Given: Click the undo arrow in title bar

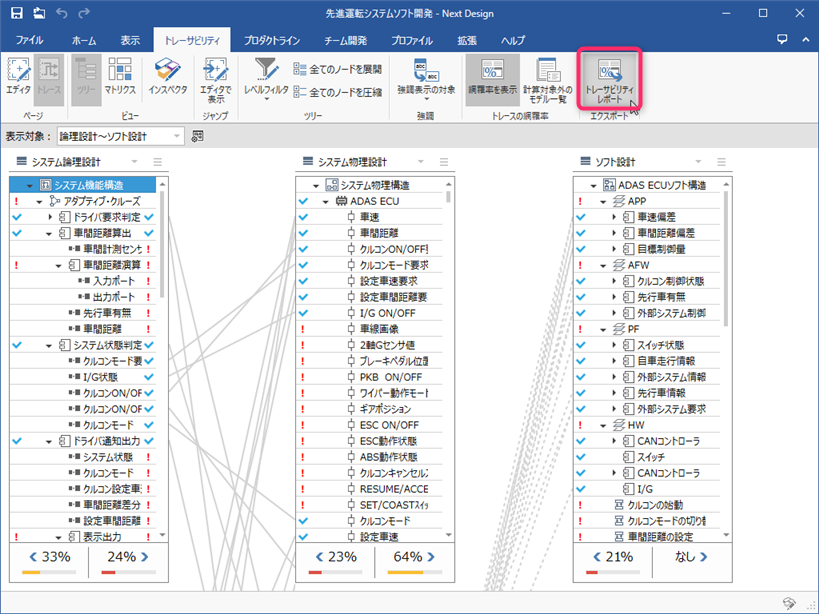Looking at the screenshot, I should (x=62, y=13).
